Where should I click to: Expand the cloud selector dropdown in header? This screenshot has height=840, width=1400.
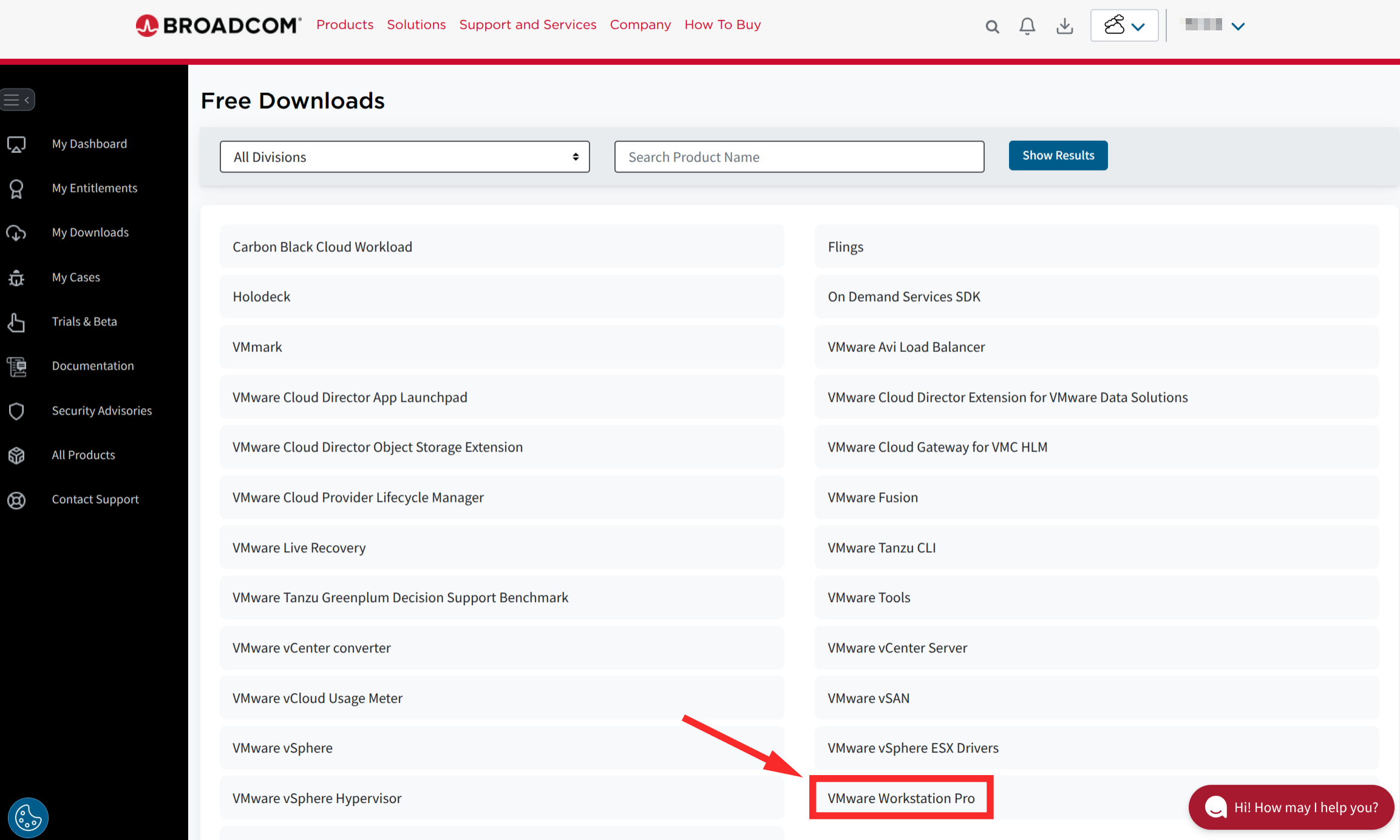click(x=1124, y=25)
